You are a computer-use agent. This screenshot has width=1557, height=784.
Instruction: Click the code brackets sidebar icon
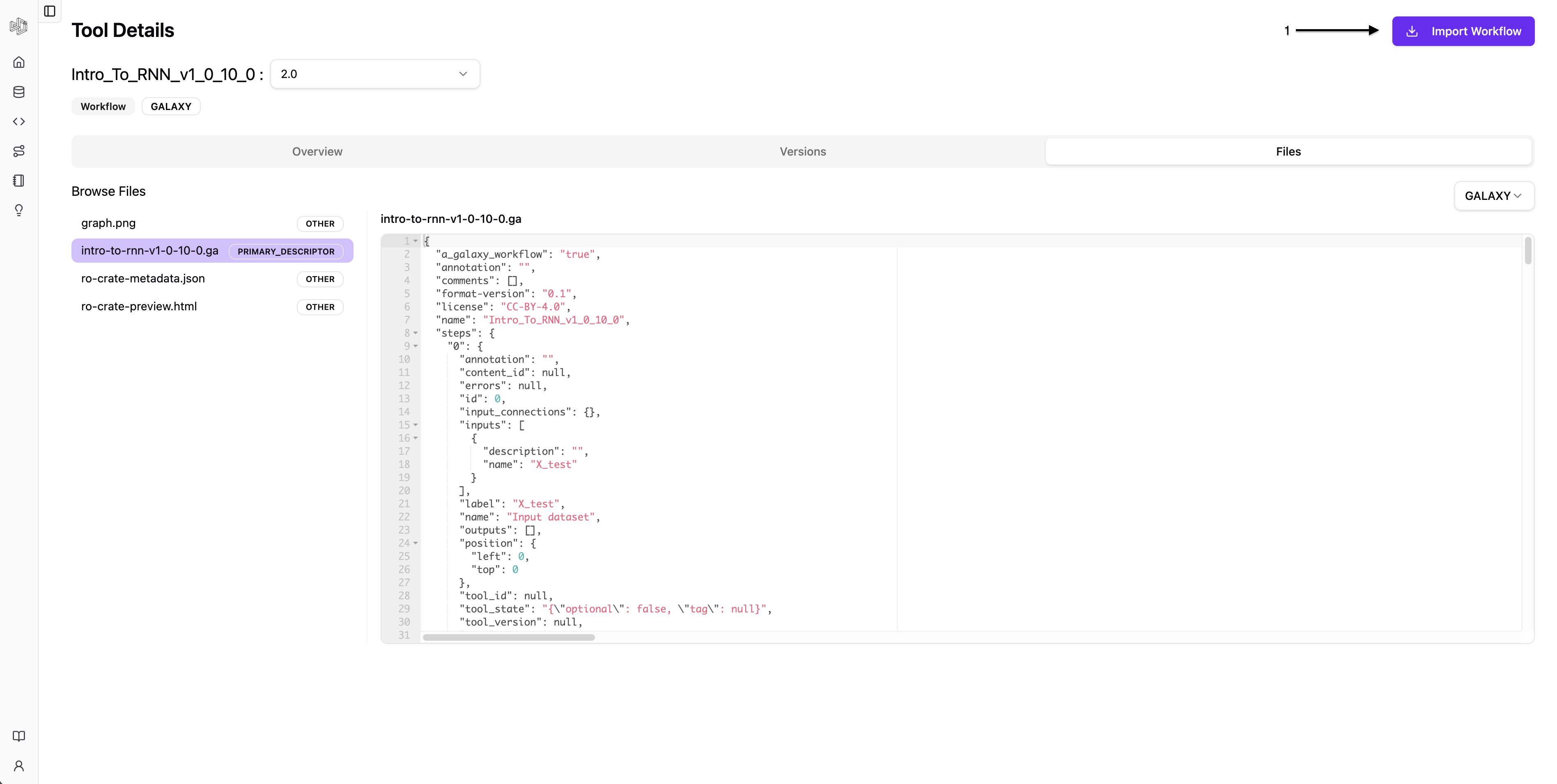[x=19, y=121]
